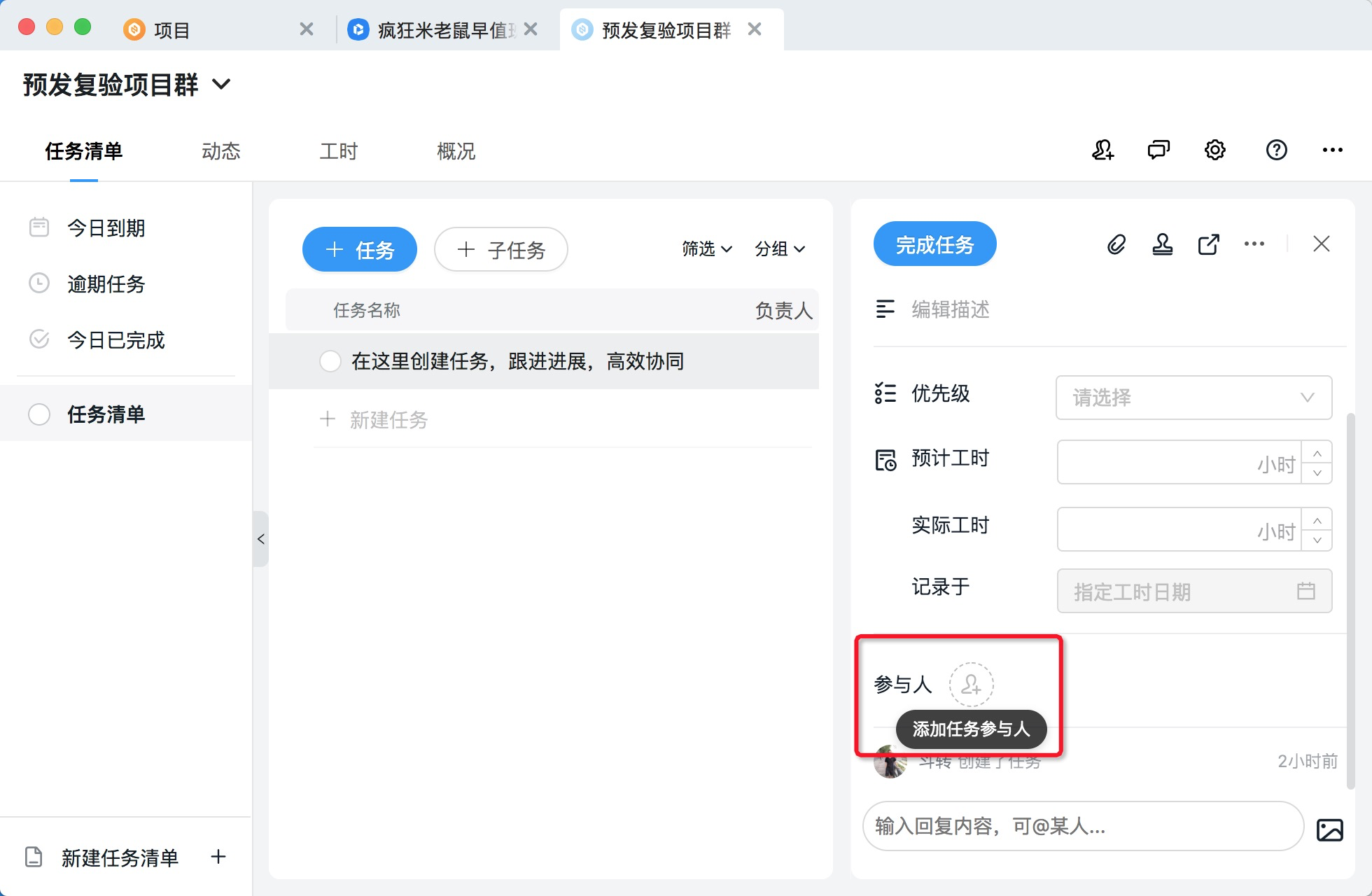The image size is (1372, 896).
Task: Check off the 在这里创建任务 task circle
Action: pyautogui.click(x=330, y=361)
